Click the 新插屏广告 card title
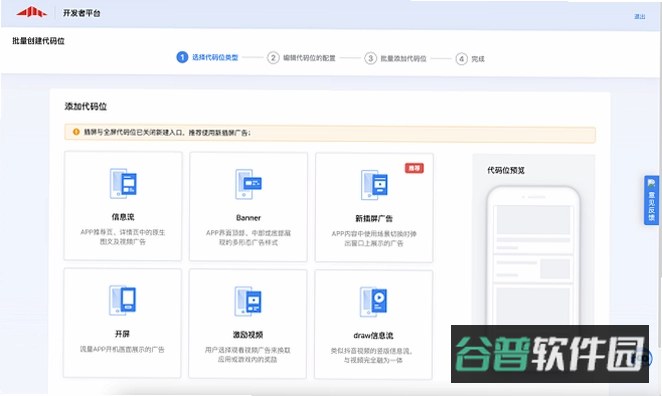This screenshot has height=396, width=662. [x=374, y=218]
